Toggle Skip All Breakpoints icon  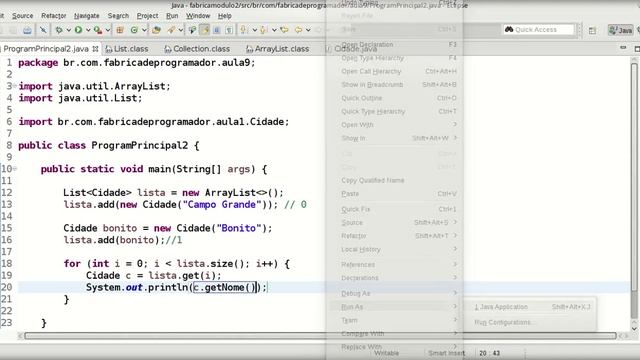pyautogui.click(x=42, y=30)
